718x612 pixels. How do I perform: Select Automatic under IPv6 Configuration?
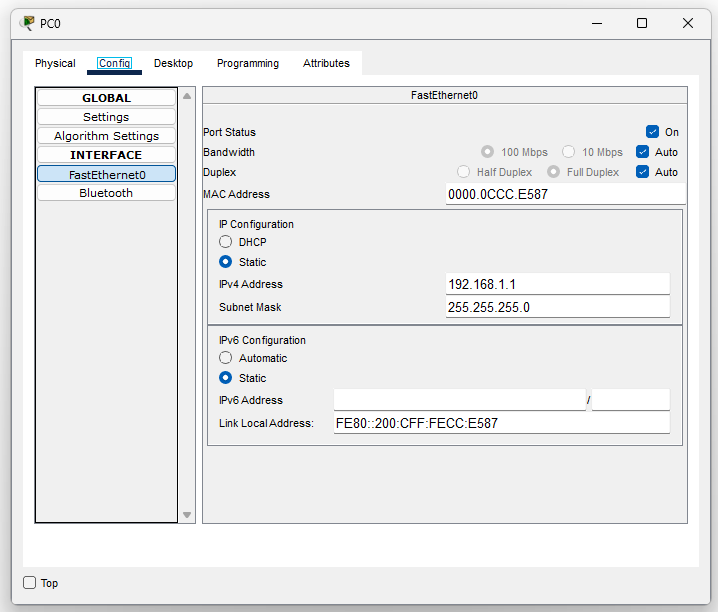[226, 358]
